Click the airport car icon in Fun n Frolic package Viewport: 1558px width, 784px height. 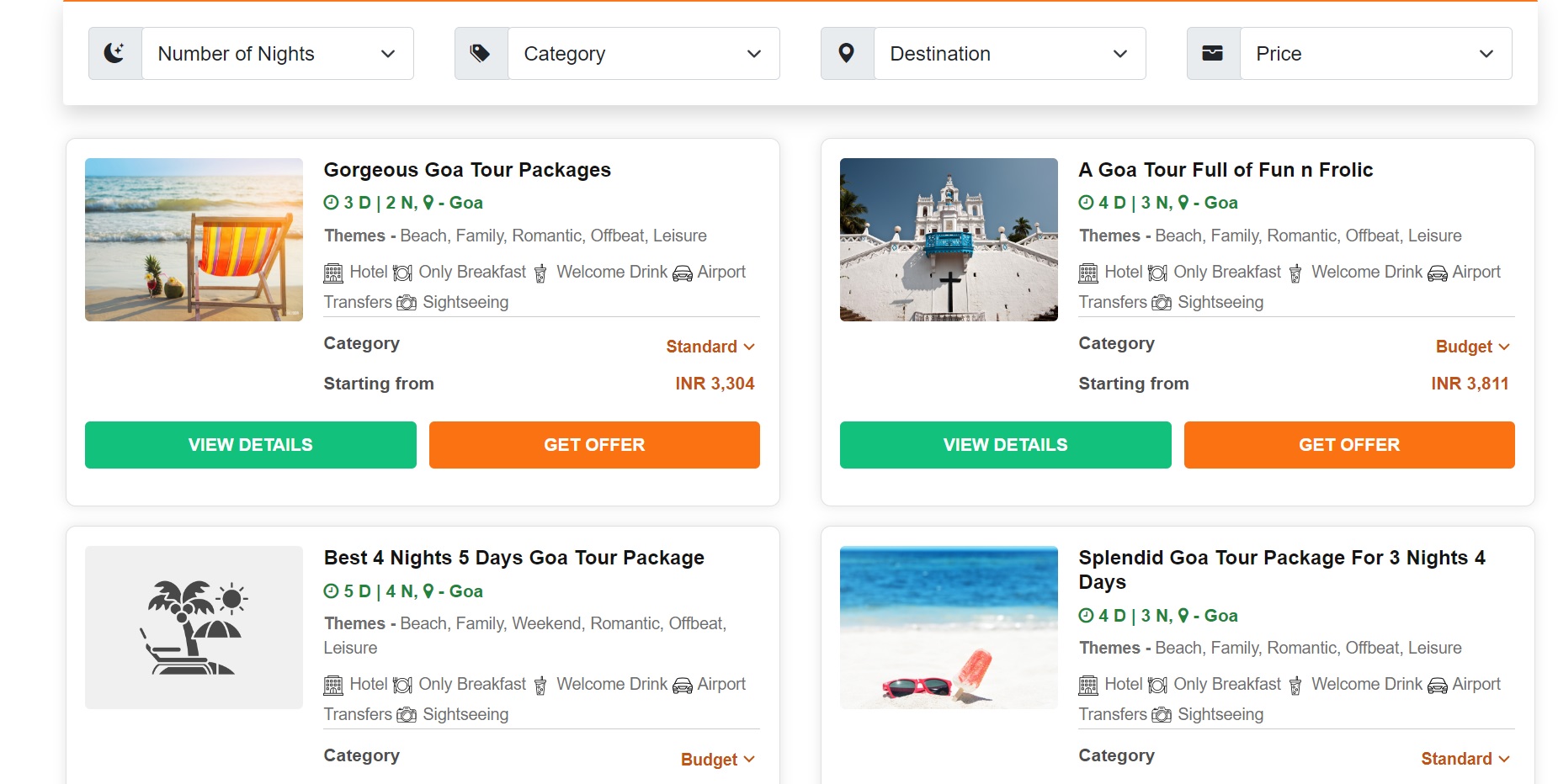(x=1438, y=273)
